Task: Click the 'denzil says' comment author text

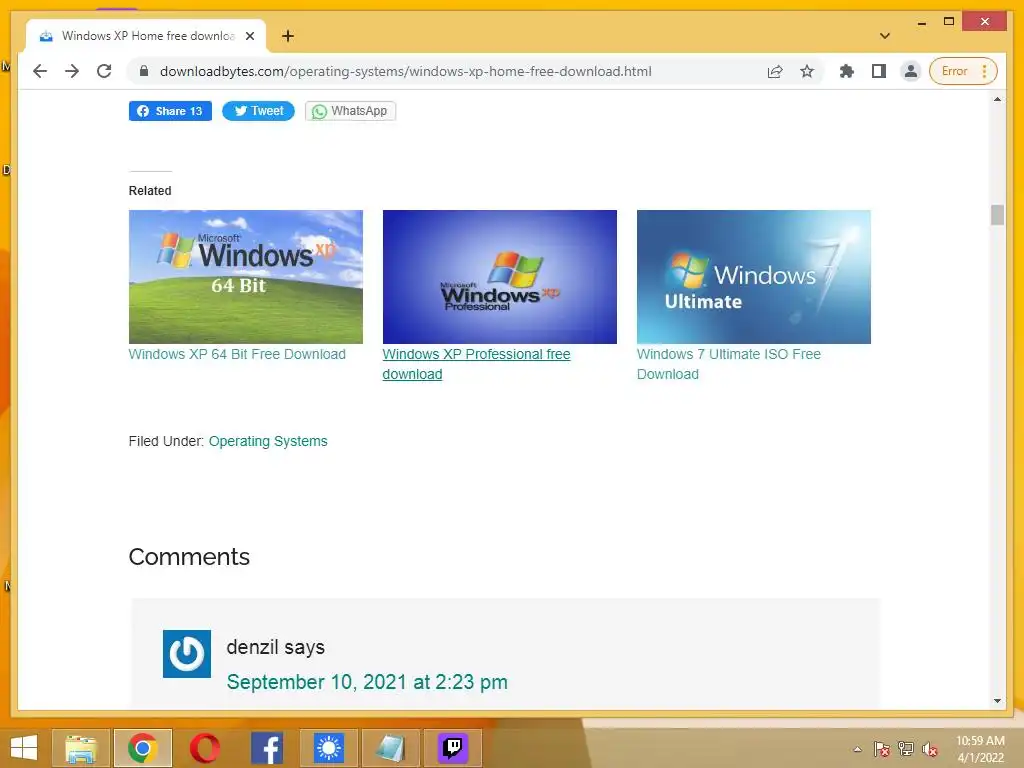Action: (276, 647)
